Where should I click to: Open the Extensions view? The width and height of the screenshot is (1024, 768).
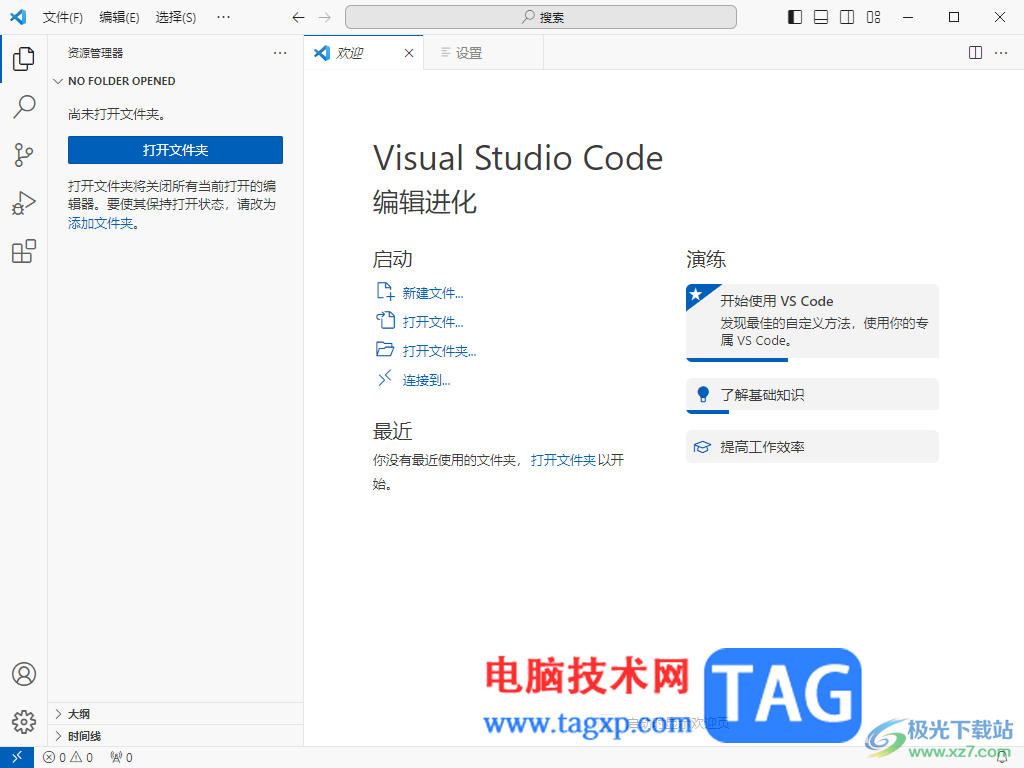click(x=24, y=251)
